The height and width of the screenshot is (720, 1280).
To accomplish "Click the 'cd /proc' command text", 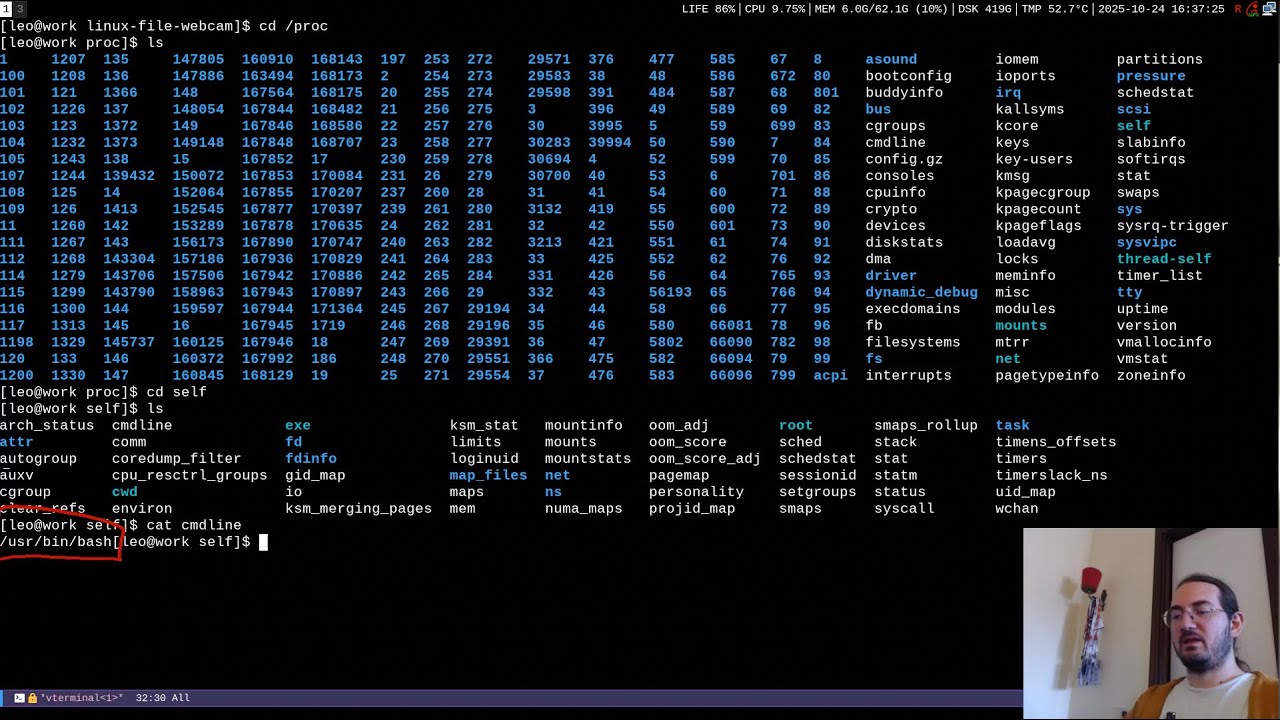I will [x=294, y=26].
